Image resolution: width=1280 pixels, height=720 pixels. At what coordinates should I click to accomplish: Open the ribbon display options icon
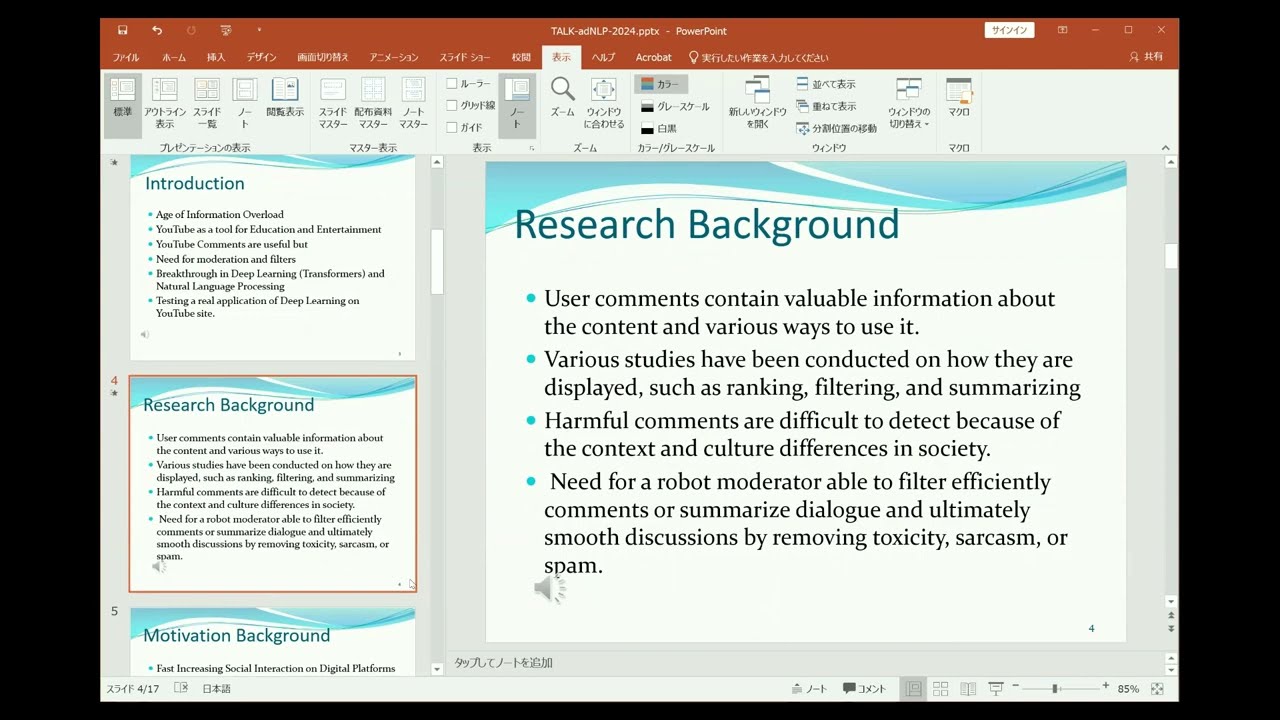click(x=1062, y=30)
